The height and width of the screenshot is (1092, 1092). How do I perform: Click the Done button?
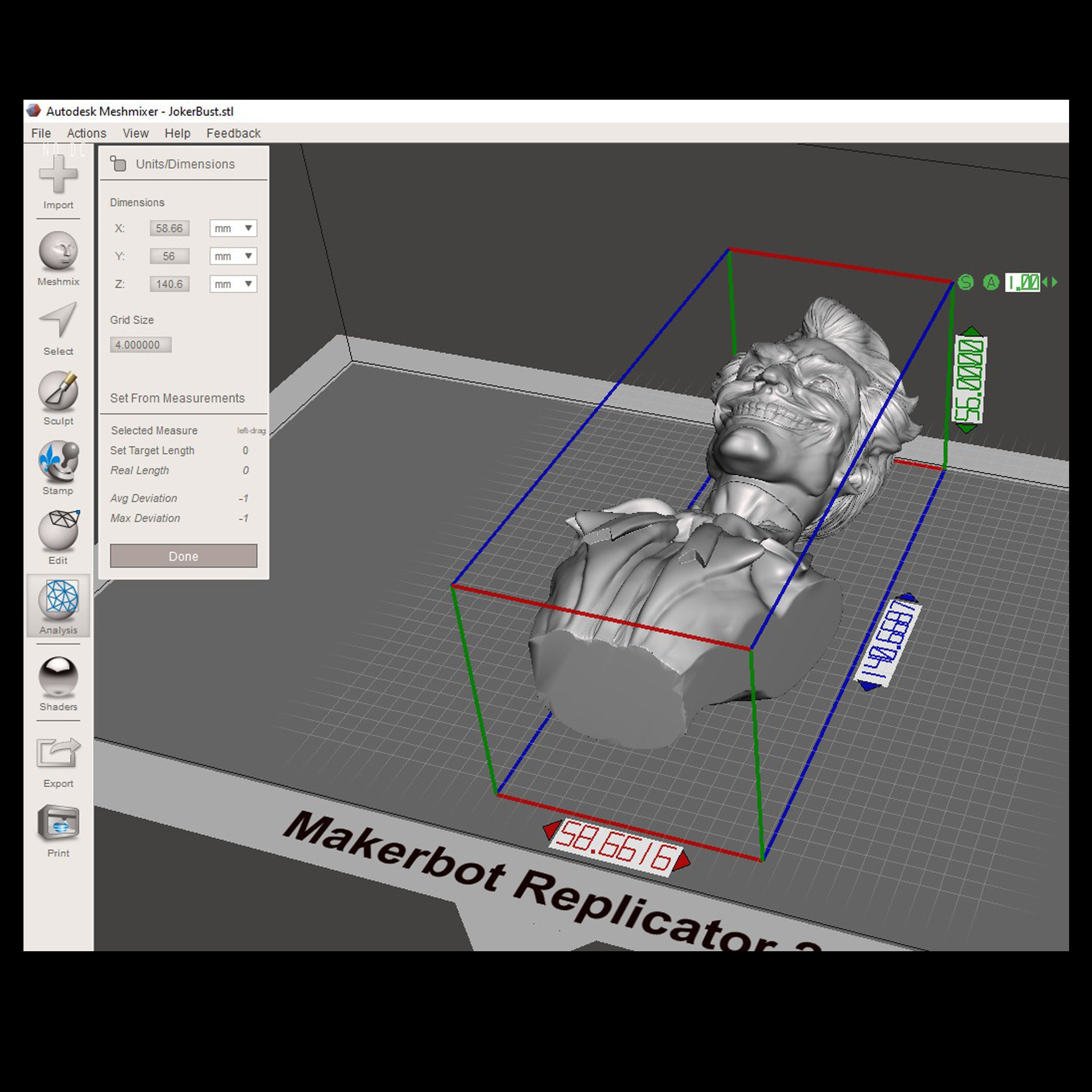184,556
